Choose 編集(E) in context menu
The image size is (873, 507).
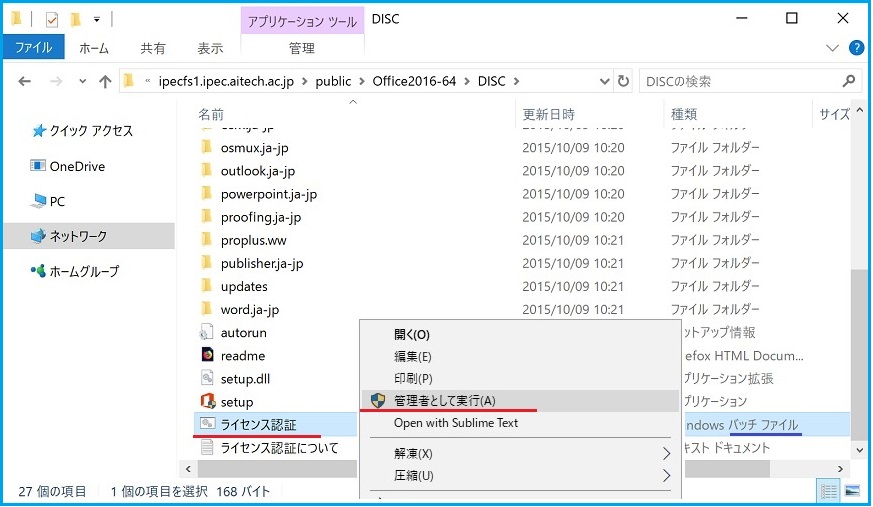click(413, 357)
